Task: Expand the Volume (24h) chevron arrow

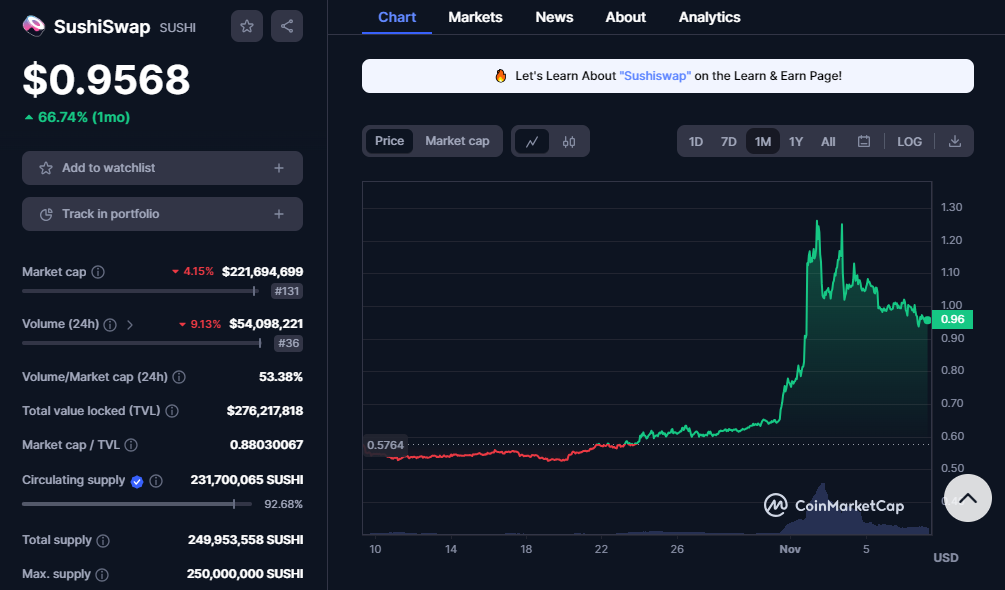Action: [130, 324]
